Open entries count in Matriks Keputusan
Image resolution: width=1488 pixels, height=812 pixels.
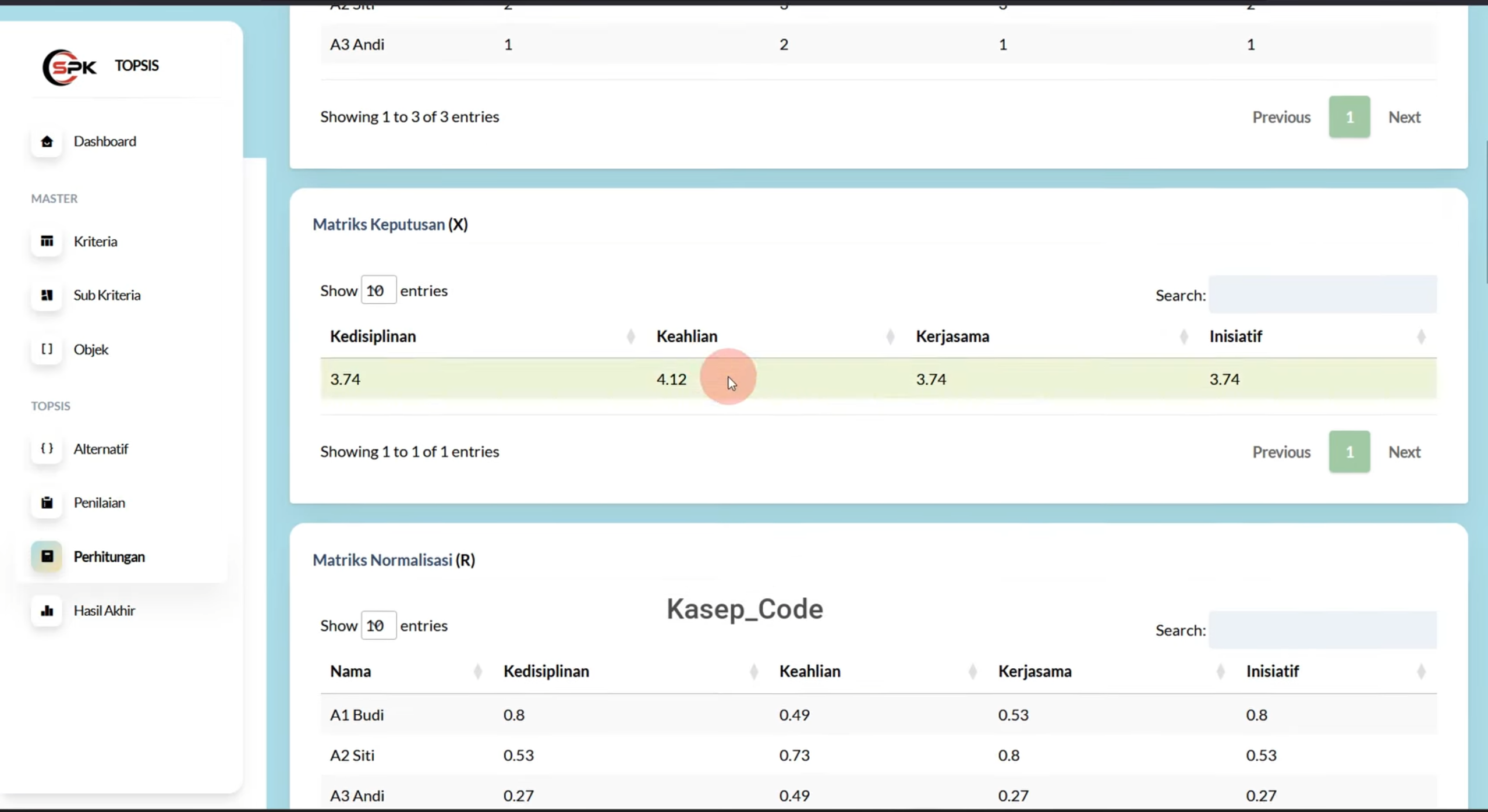378,290
